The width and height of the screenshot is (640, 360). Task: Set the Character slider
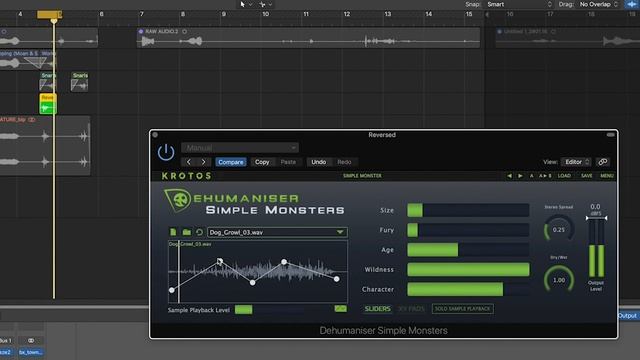(468, 289)
